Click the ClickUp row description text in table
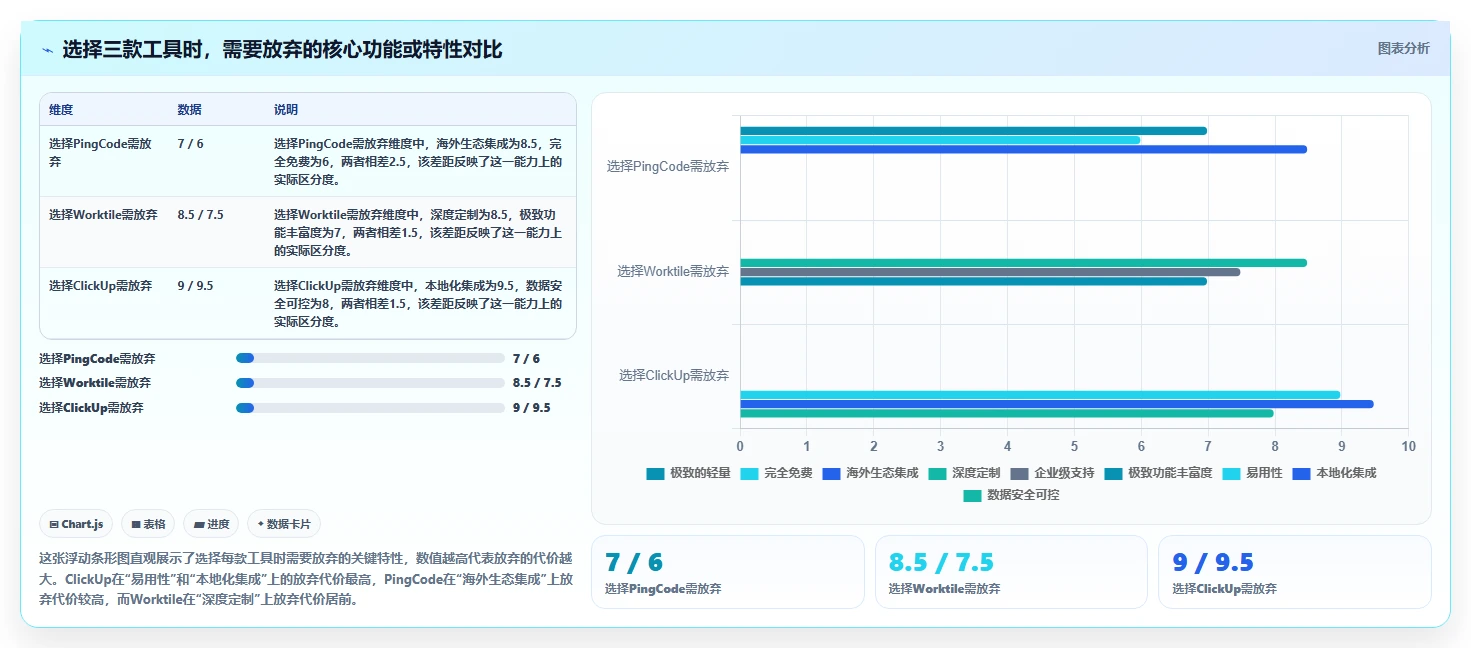This screenshot has width=1471, height=648. 418,304
